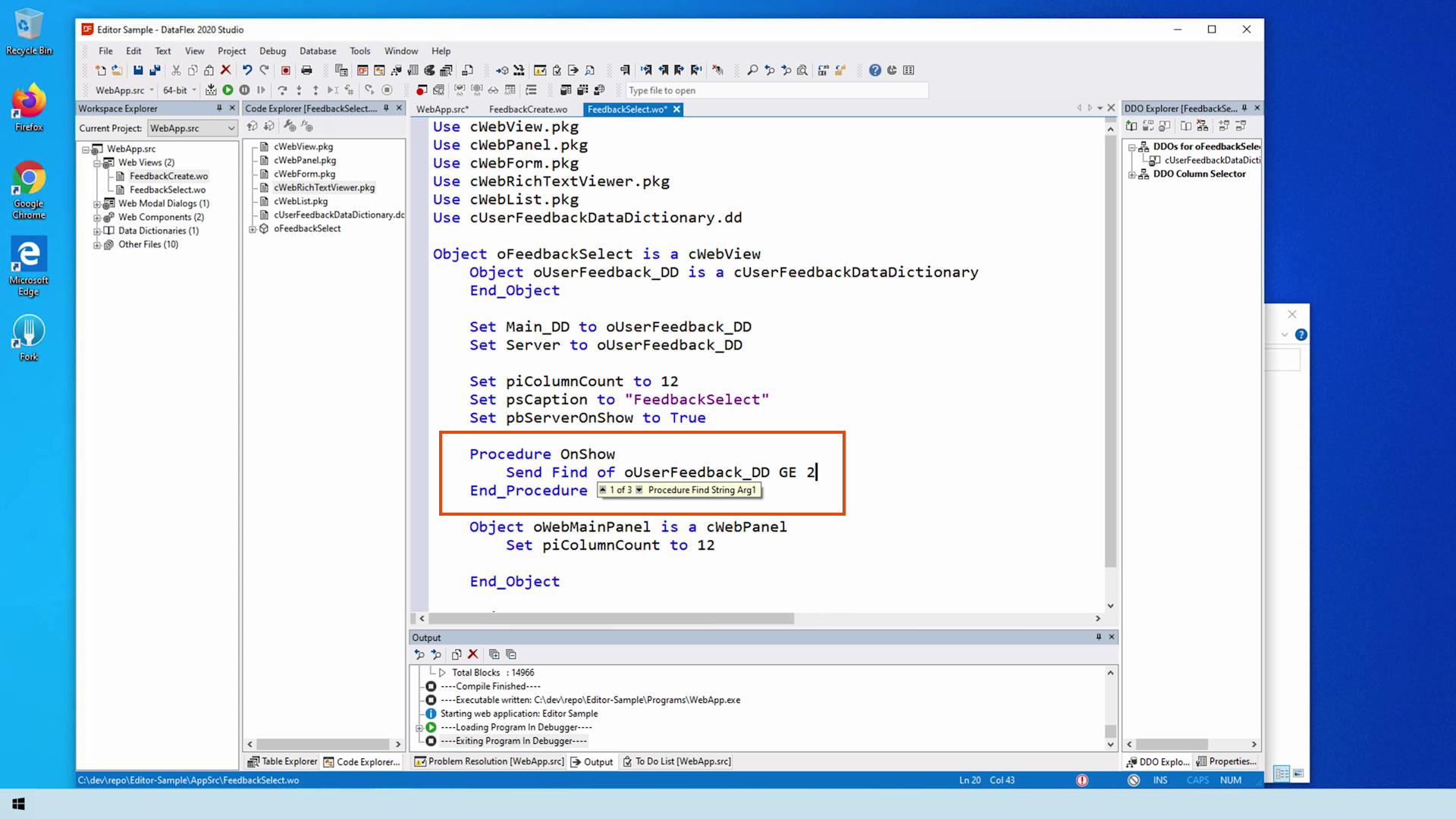Click the red Delete X toolbar icon
1456x819 pixels.
click(225, 71)
